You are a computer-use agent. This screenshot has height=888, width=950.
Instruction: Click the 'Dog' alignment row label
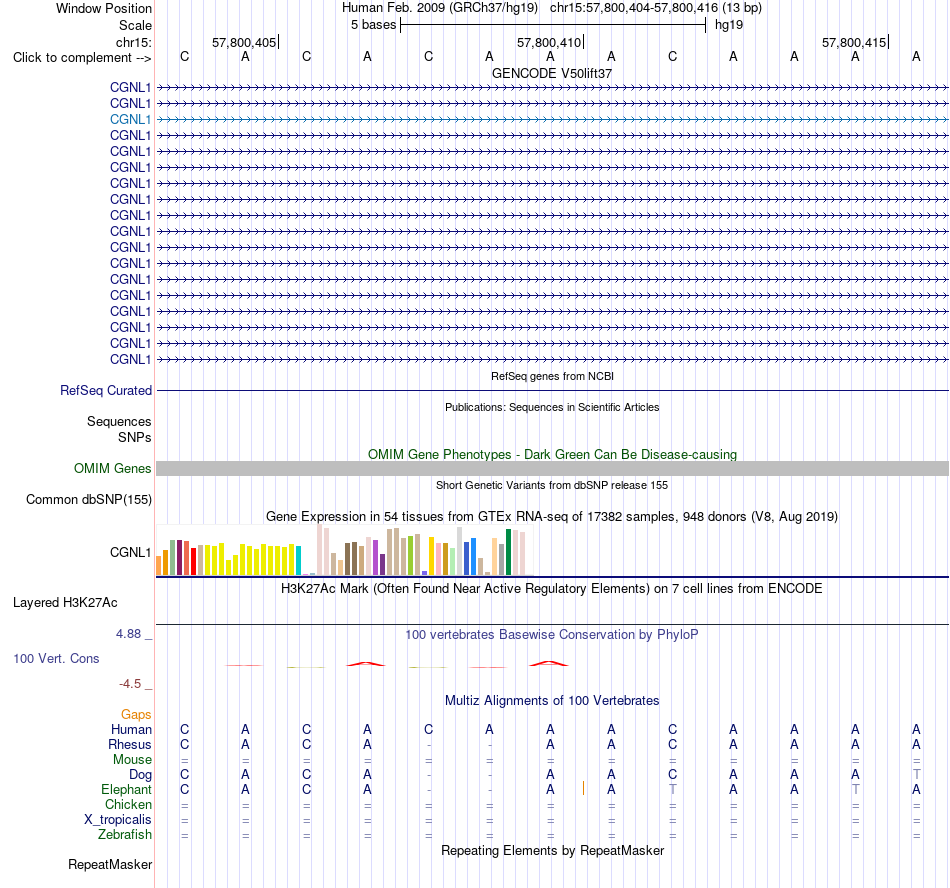coord(141,775)
